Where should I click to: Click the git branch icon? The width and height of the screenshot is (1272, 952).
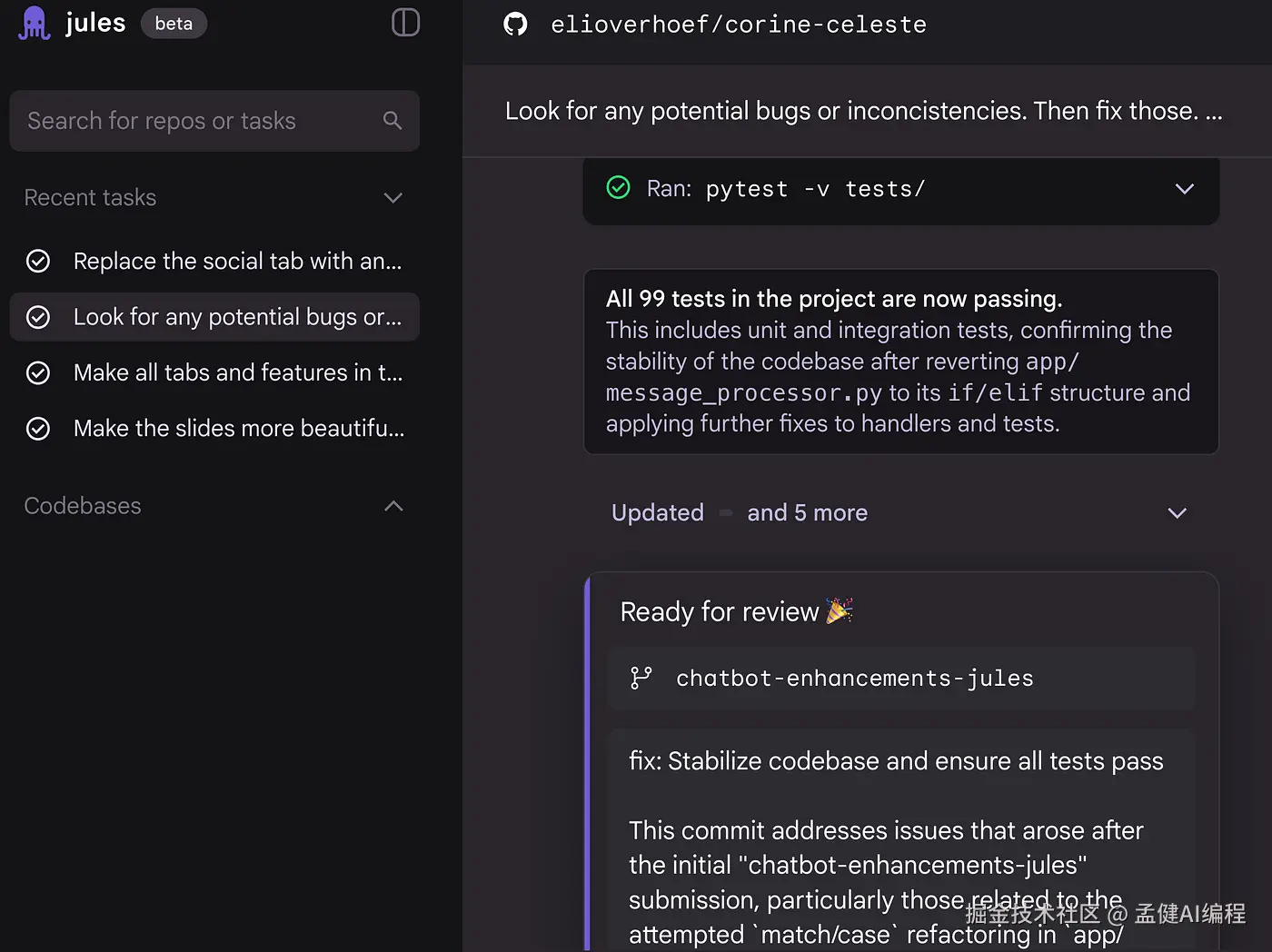click(x=641, y=678)
